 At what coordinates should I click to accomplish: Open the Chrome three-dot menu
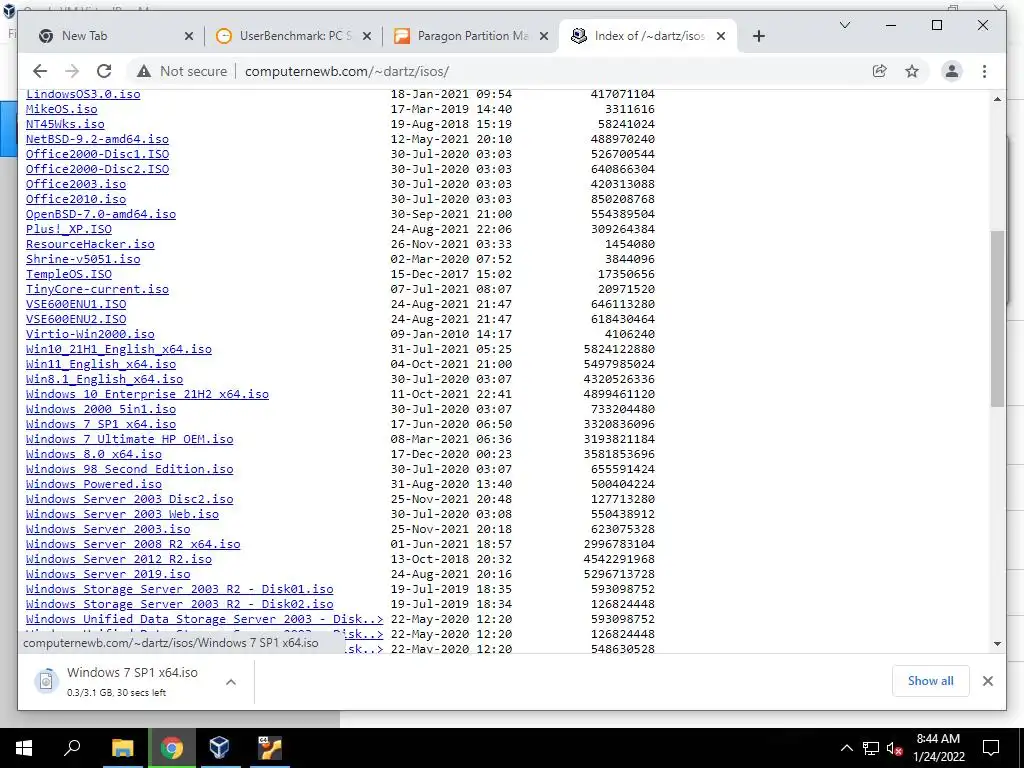tap(984, 71)
